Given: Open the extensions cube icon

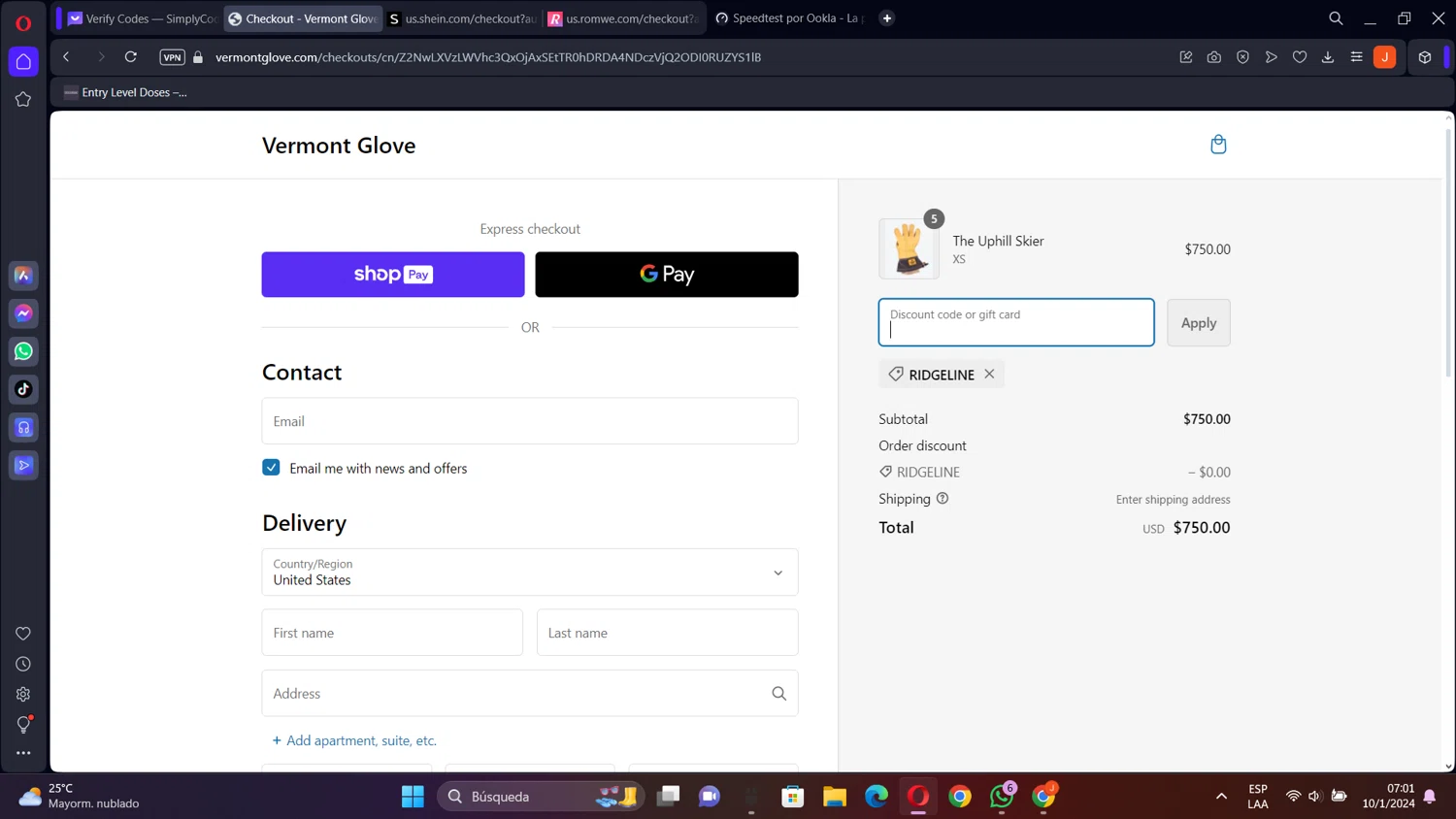Looking at the screenshot, I should pos(1424,57).
